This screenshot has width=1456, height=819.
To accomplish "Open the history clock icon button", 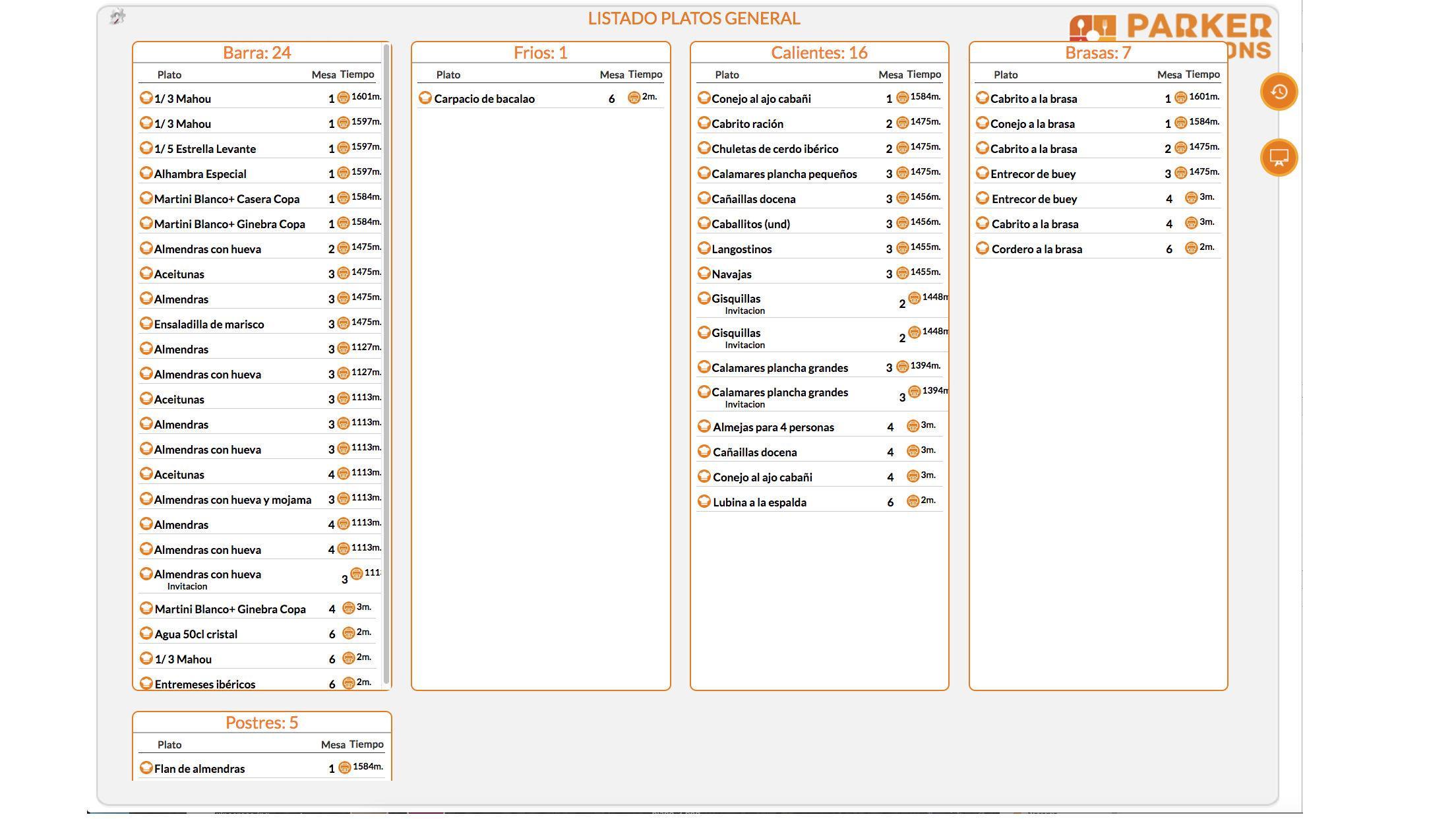I will coord(1279,92).
